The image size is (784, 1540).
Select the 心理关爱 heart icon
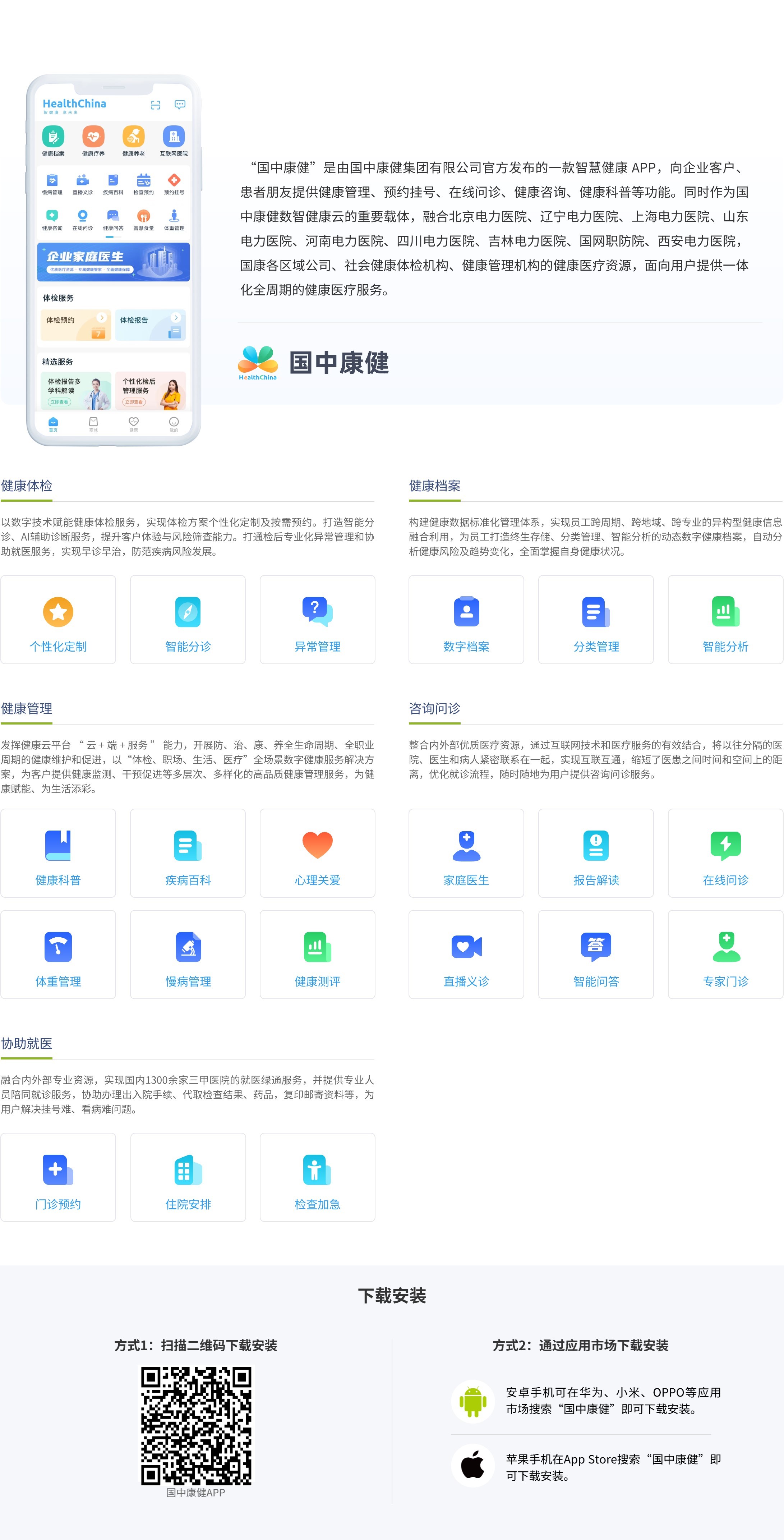point(317,845)
